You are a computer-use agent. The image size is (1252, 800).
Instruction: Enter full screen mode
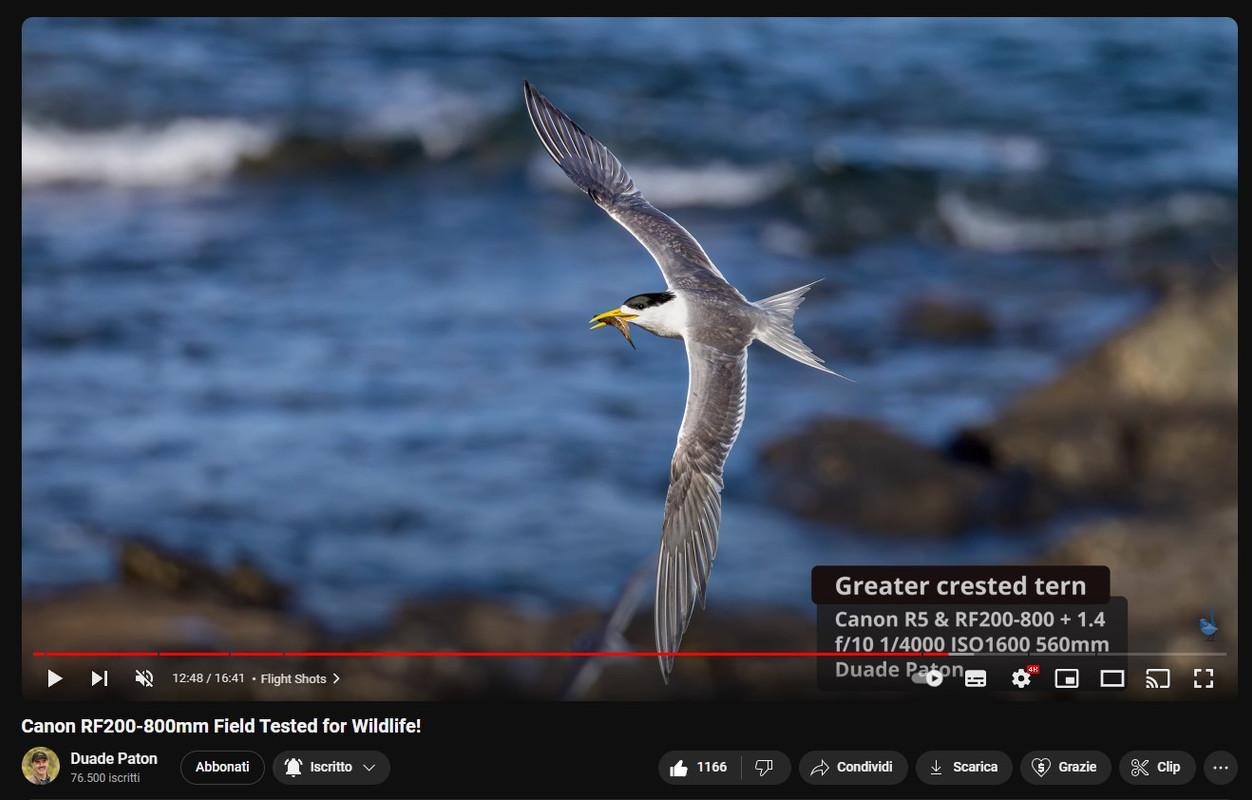tap(1204, 678)
